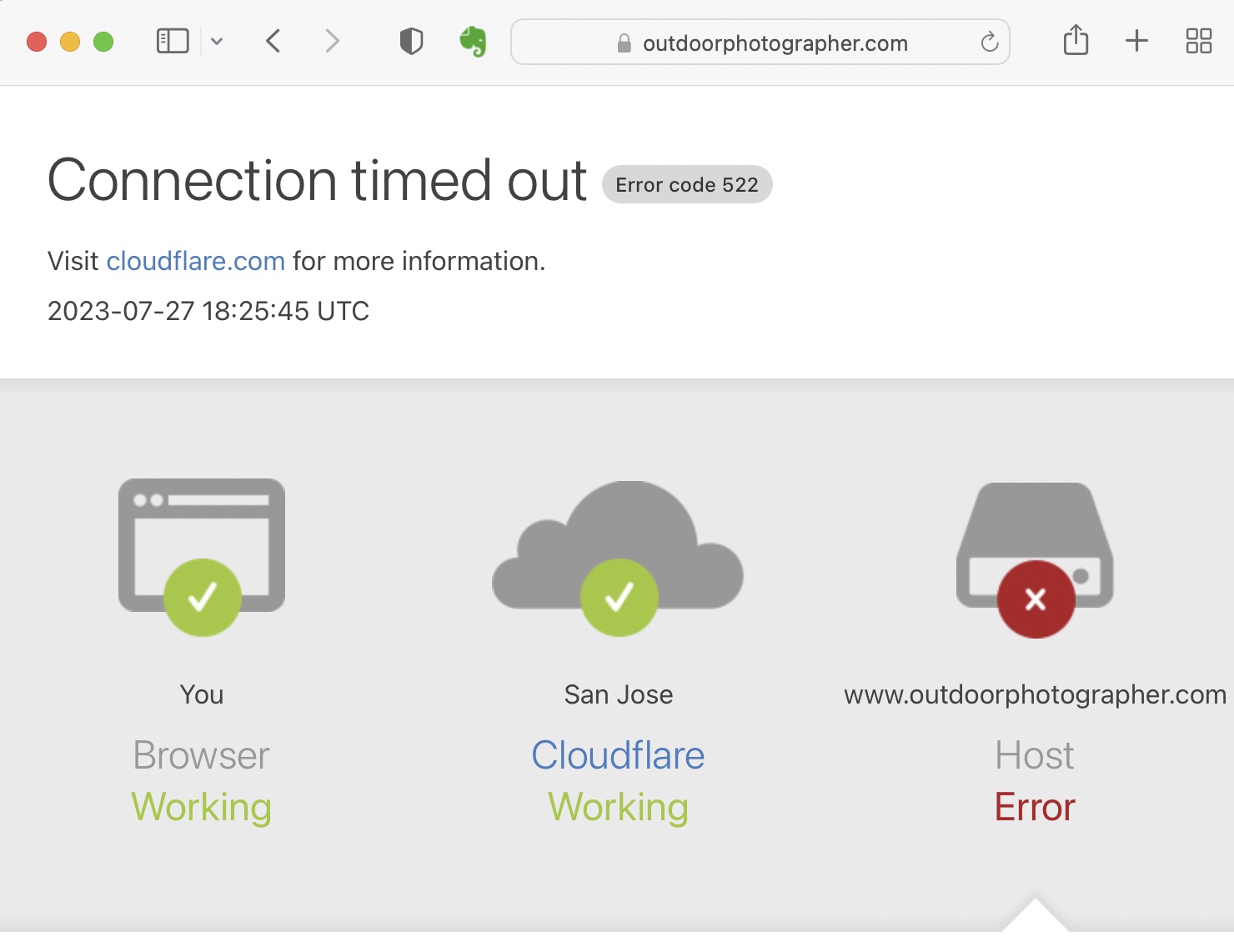
Task: Click the outdoorphotographer.com address bar
Action: pos(760,43)
